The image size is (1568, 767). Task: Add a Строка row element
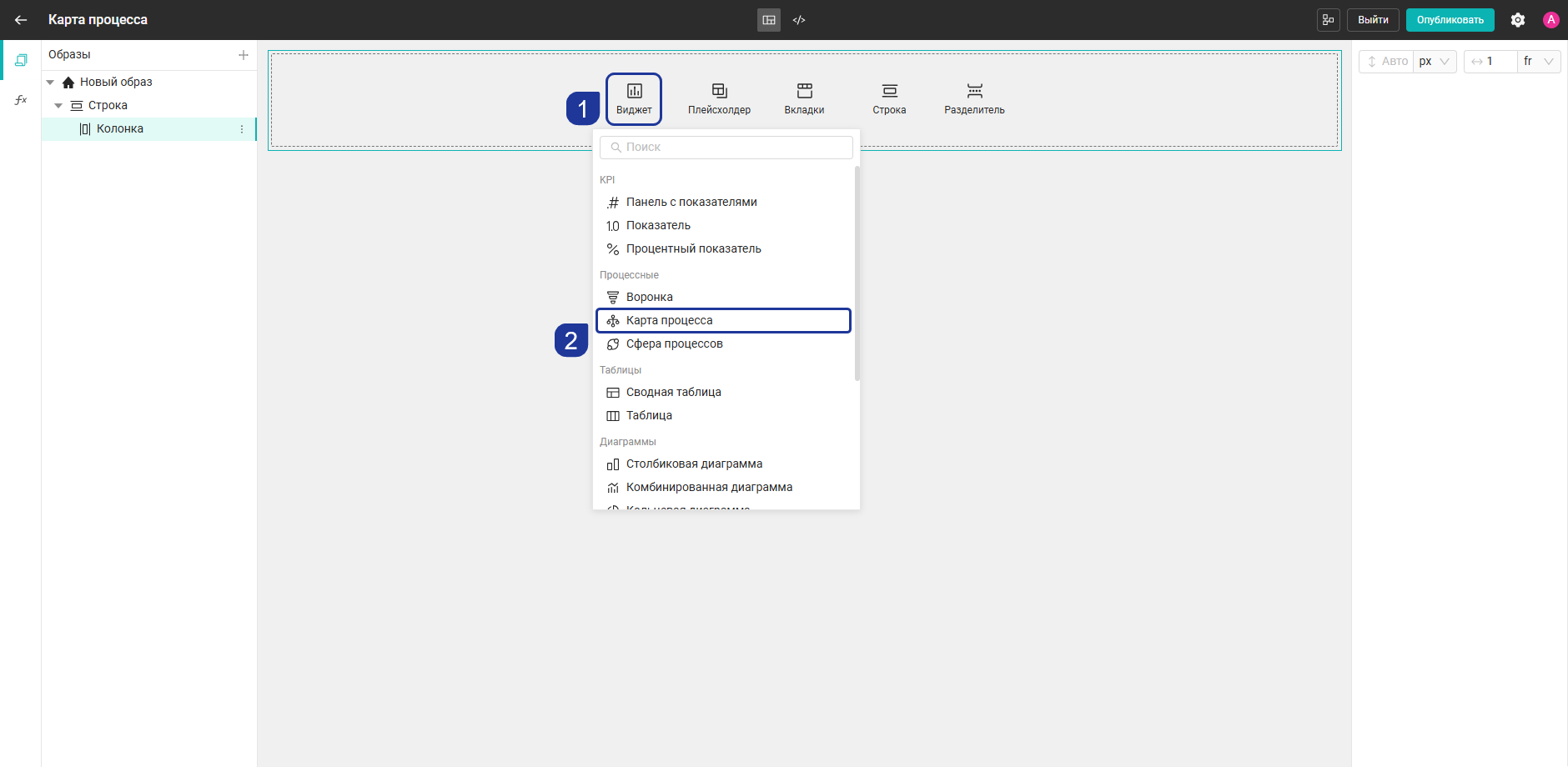coord(889,99)
